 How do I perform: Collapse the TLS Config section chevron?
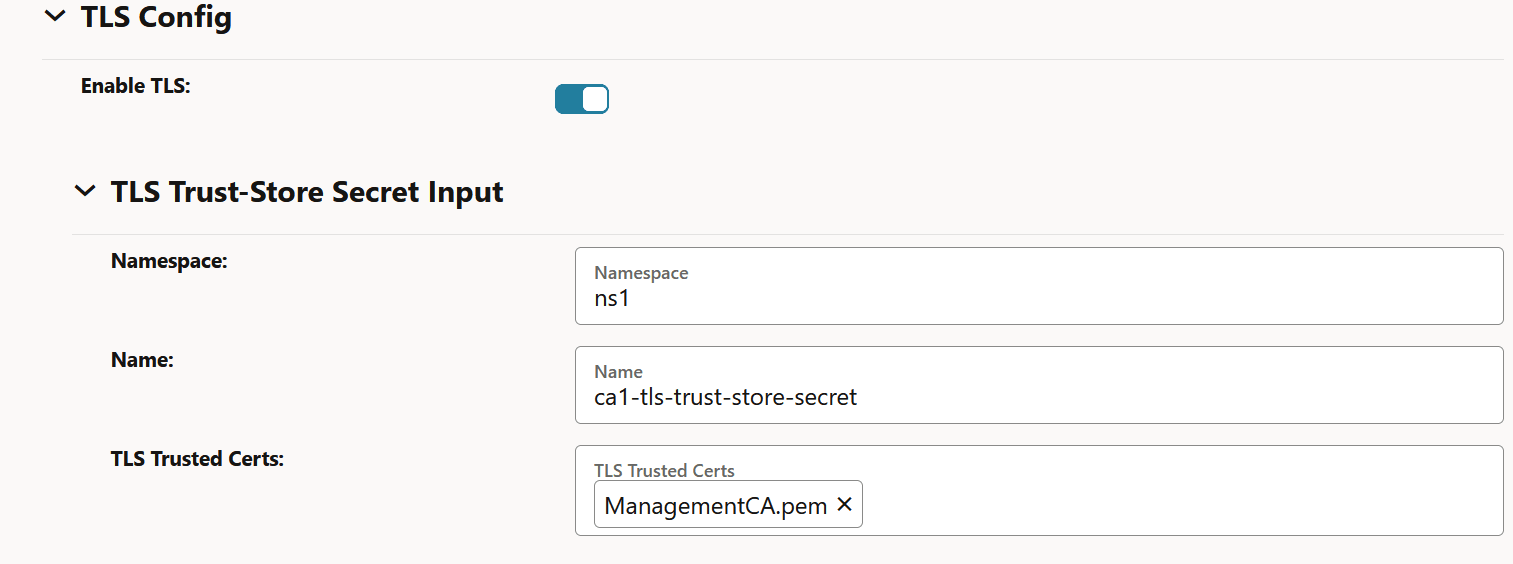click(x=56, y=17)
